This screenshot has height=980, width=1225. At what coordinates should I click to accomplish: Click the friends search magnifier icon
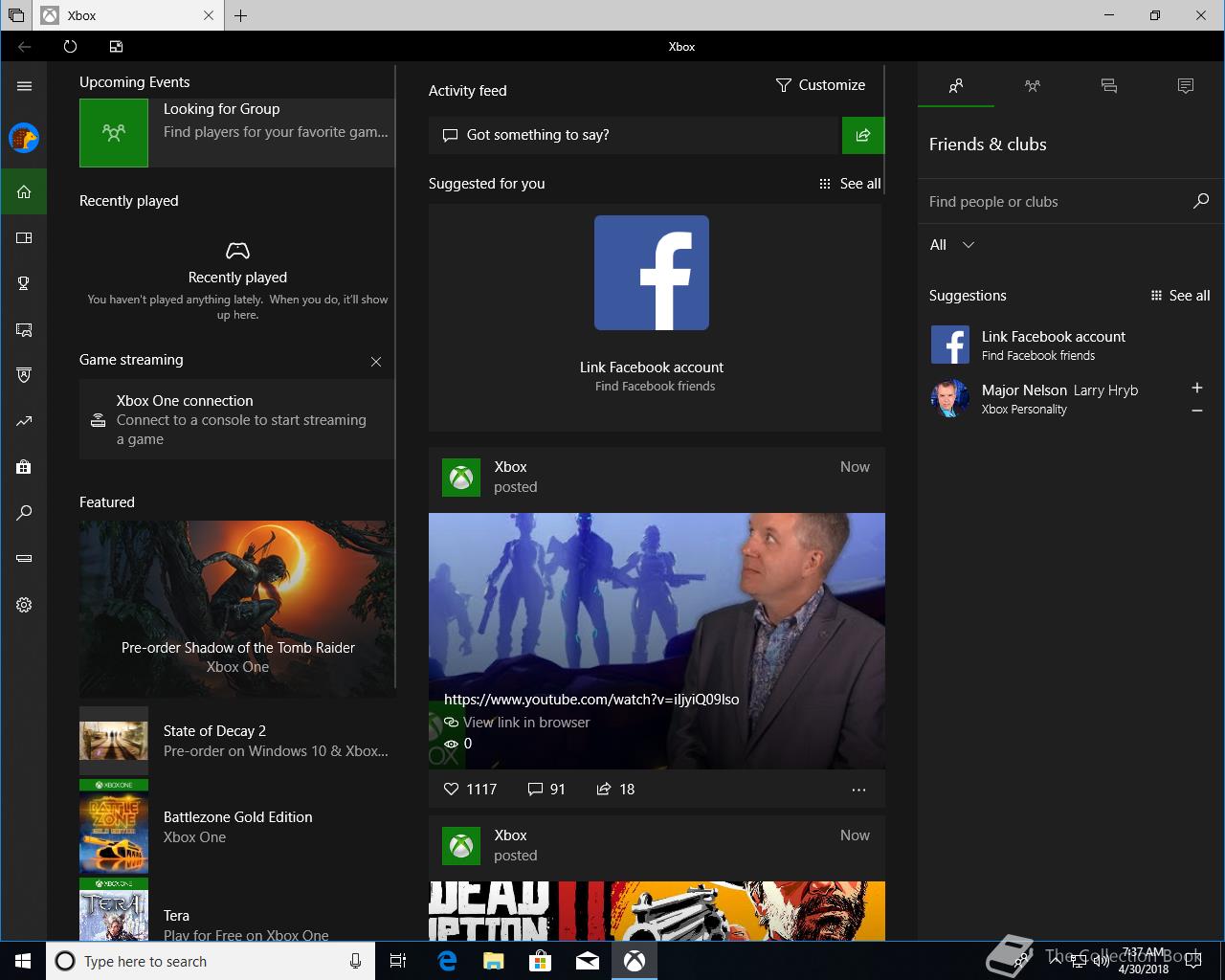1201,201
